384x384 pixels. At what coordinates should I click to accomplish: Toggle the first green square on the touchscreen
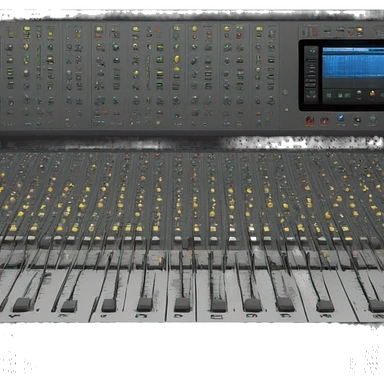point(329,95)
